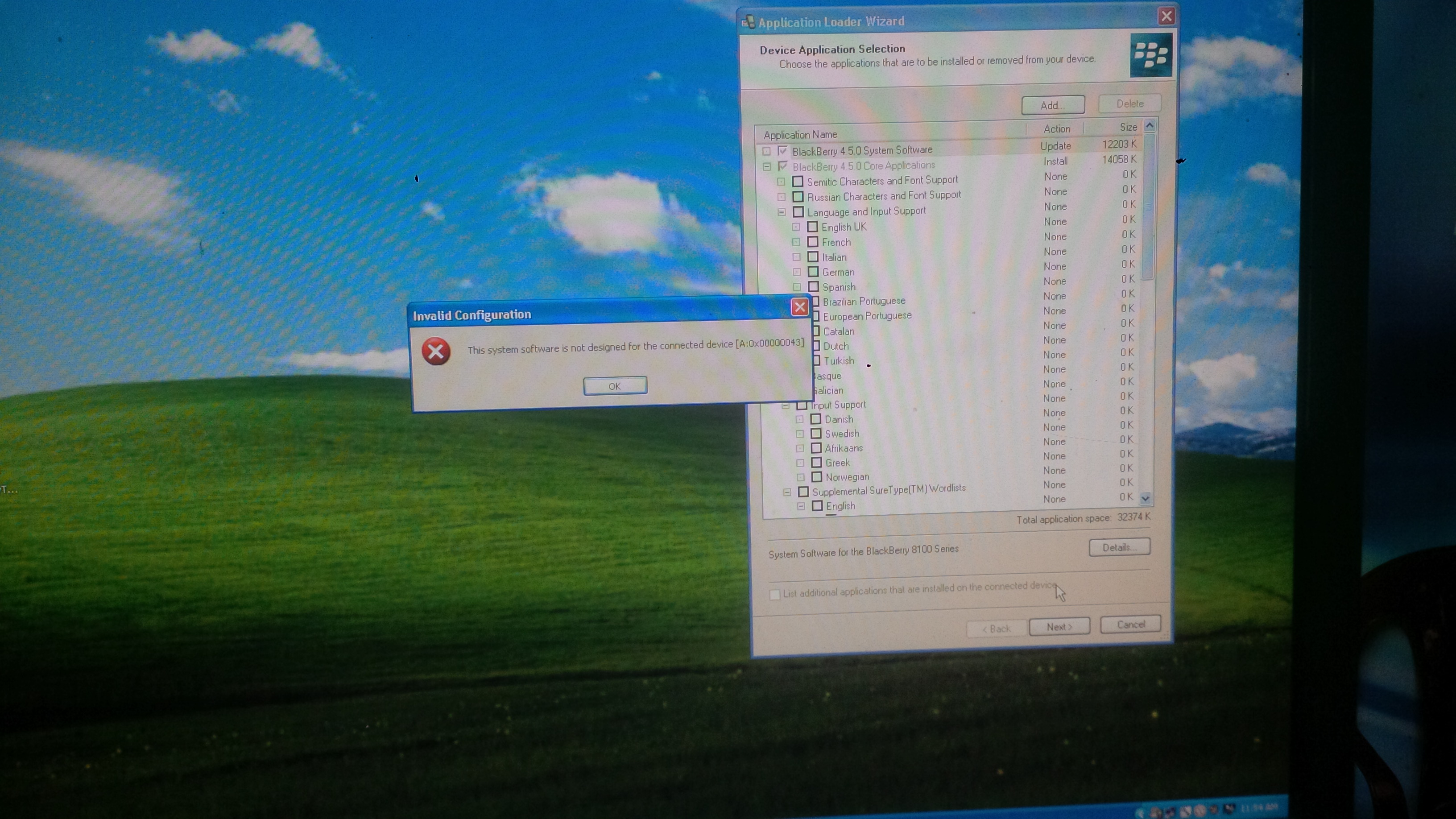Click the Install action for Core Applications
The width and height of the screenshot is (1456, 819).
coord(1055,161)
